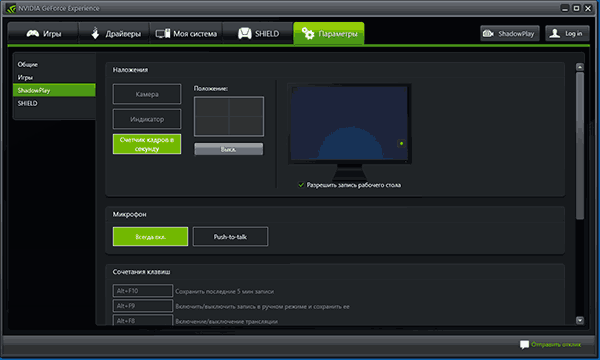Click the SHIELD device icon
This screenshot has width=600, height=360.
tap(245, 34)
